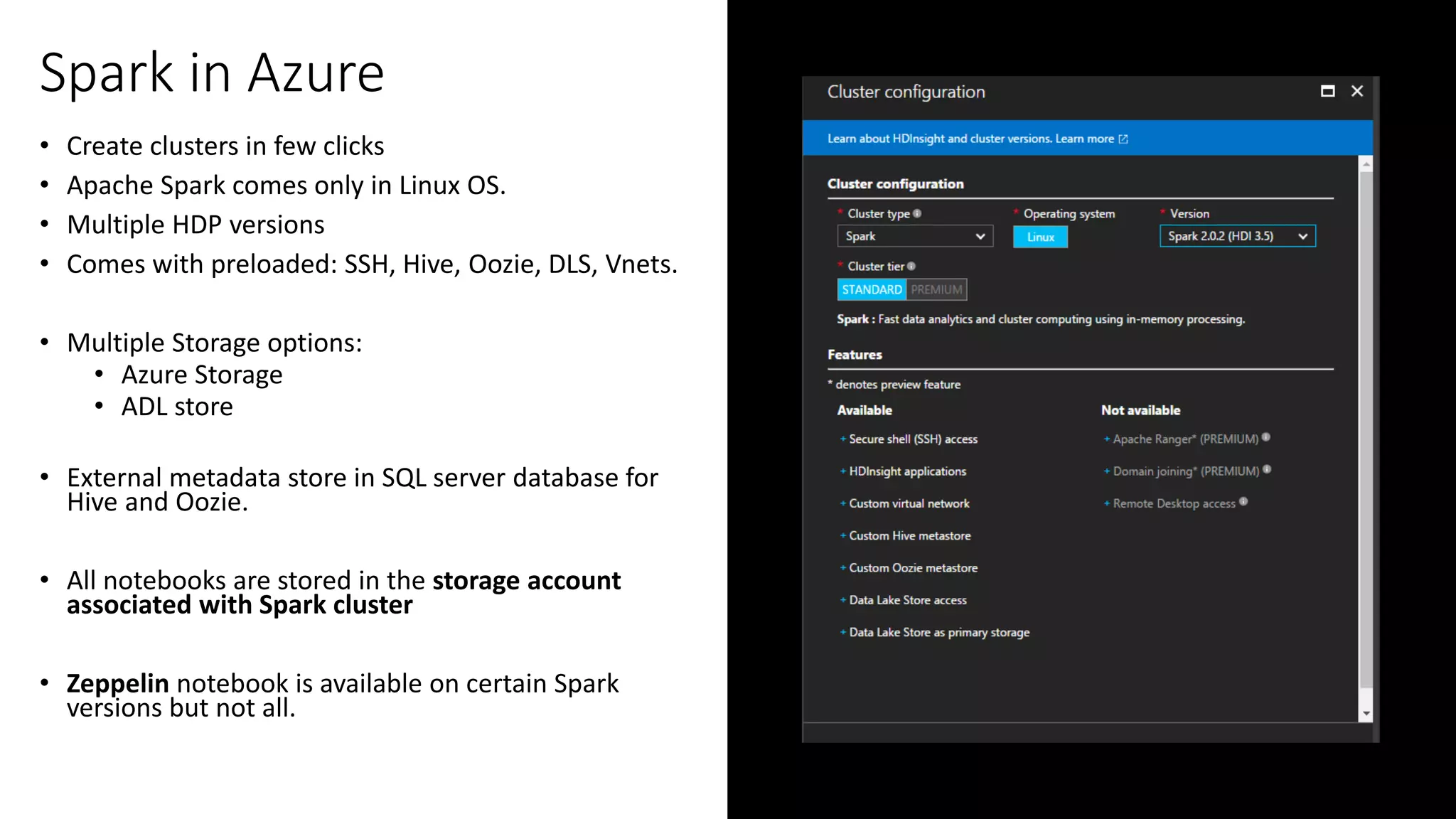Click the blade vertical scrollbar thumb
The image size is (1456, 819).
(1366, 429)
